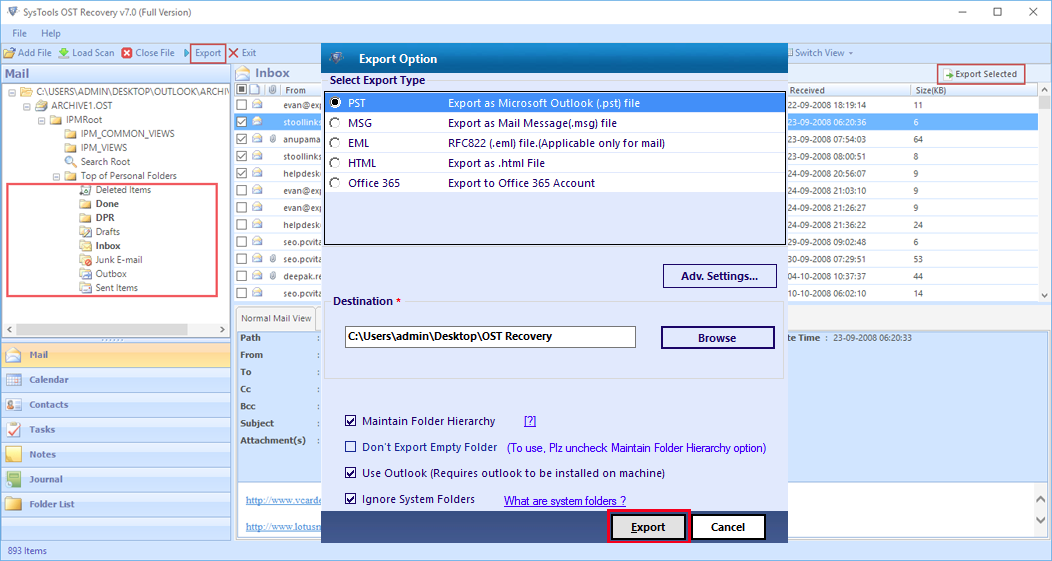Viewport: 1052px width, 561px height.
Task: Switch to the Calendar navigation pane
Action: [x=116, y=380]
